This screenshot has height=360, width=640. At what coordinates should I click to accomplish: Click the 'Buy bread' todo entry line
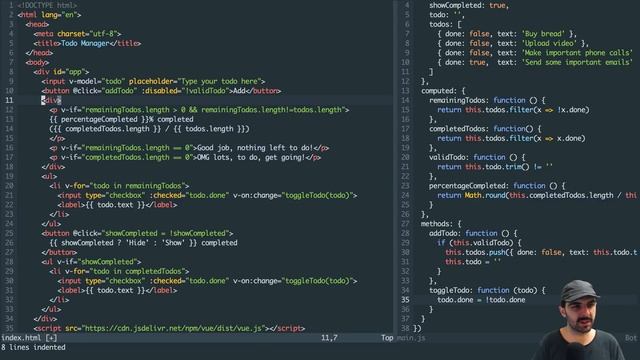coord(507,34)
